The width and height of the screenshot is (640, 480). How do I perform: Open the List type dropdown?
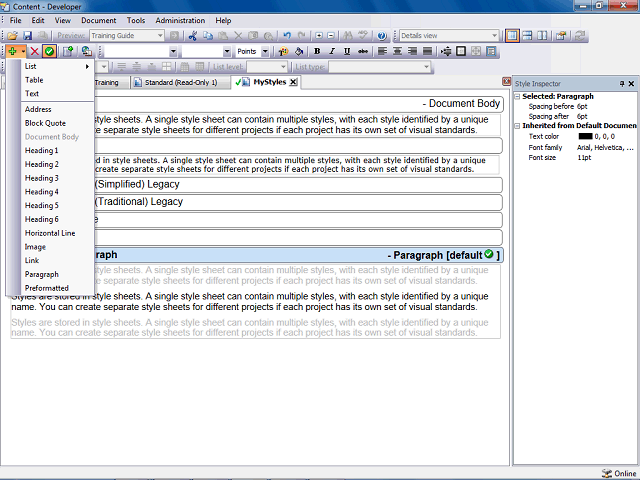pos(426,67)
